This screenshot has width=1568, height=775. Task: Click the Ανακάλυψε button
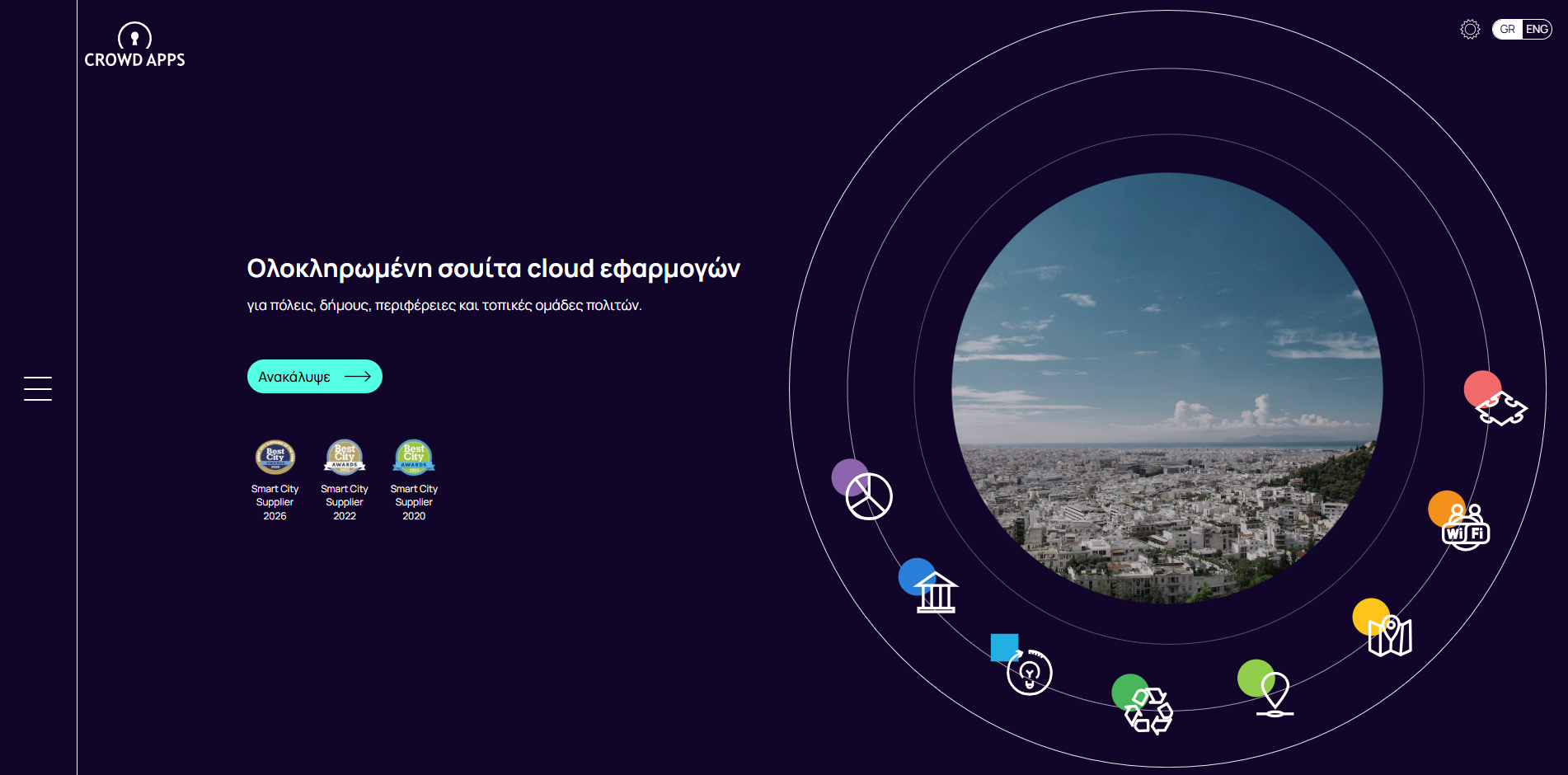click(314, 376)
